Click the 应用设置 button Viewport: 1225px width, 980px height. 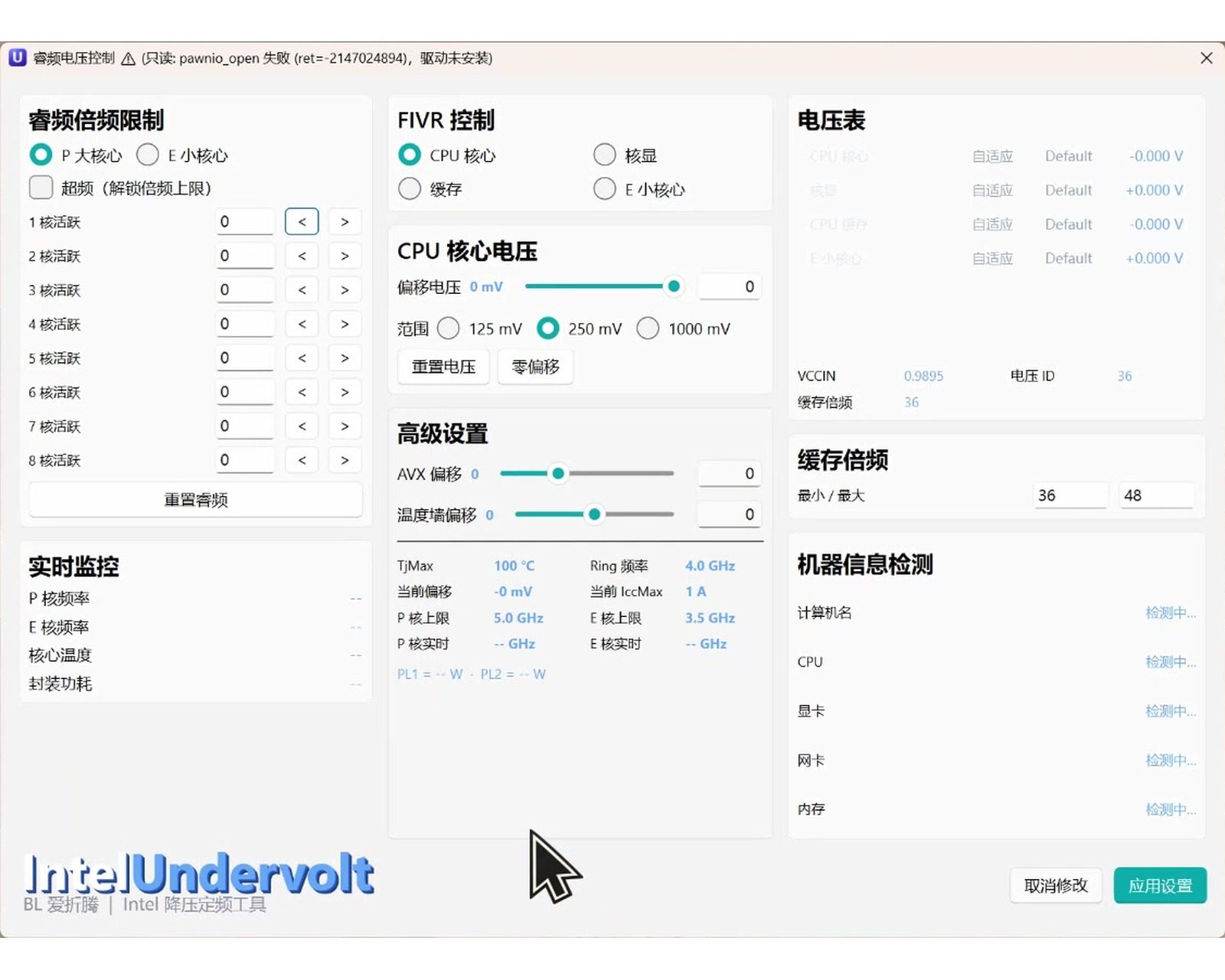click(1160, 886)
